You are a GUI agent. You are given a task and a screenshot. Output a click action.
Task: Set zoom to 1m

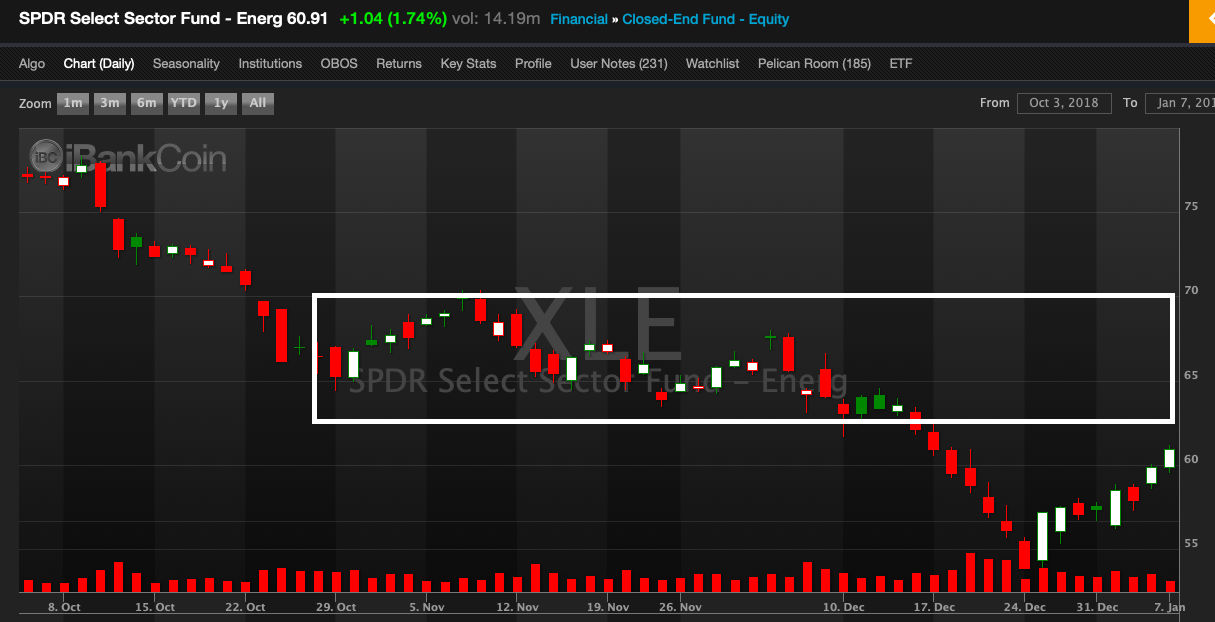pos(73,103)
